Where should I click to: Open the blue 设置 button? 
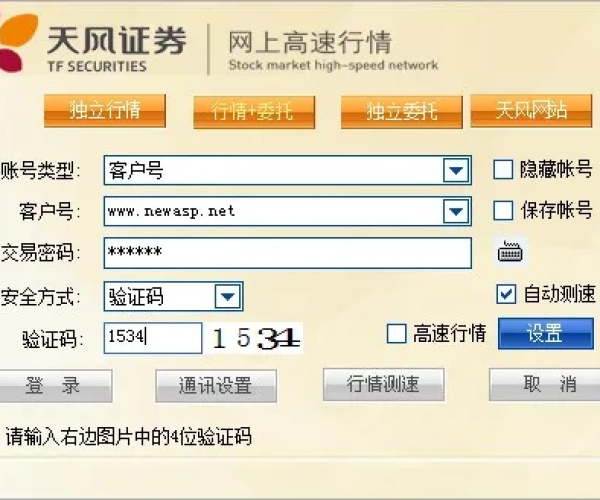coord(546,333)
